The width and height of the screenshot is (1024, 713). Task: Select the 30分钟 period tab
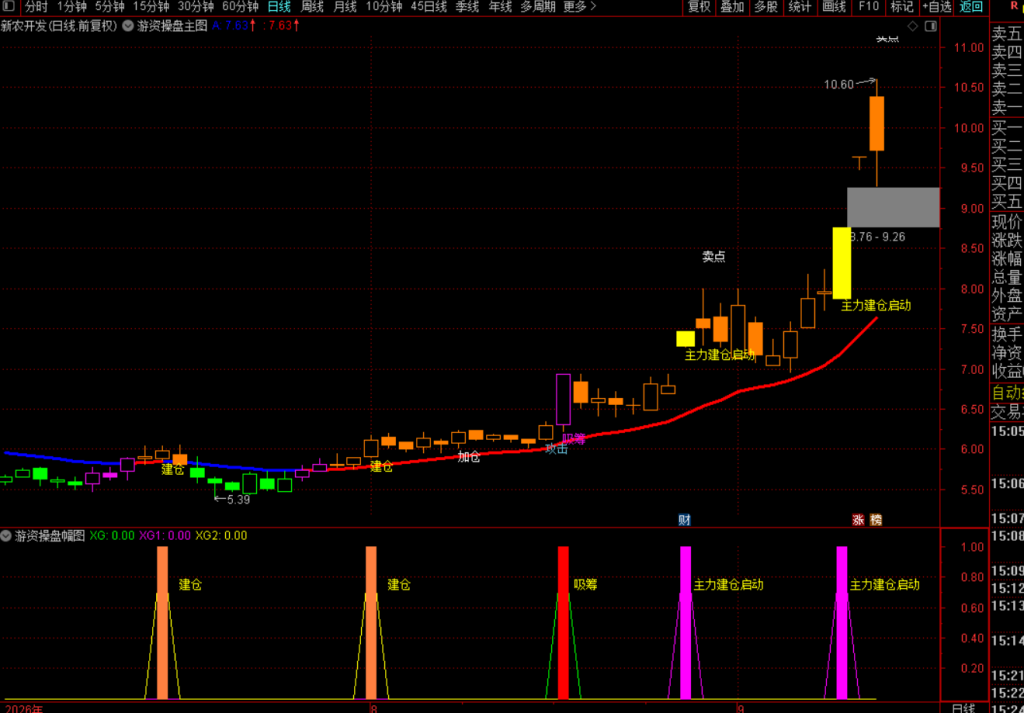click(195, 7)
